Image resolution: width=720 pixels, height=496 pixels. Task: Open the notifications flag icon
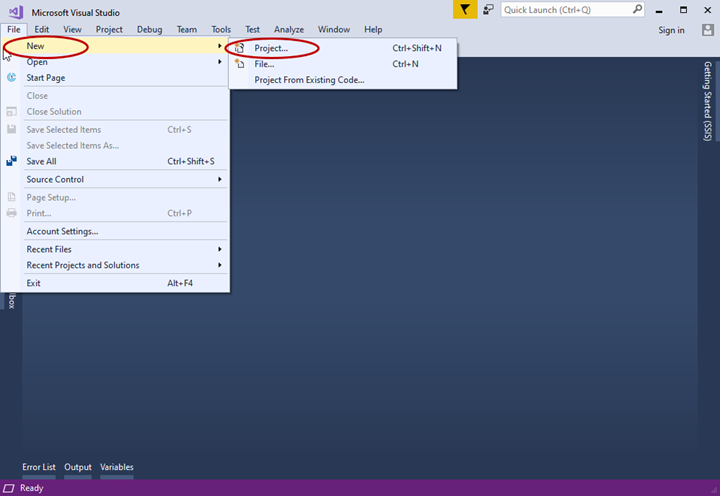click(465, 10)
